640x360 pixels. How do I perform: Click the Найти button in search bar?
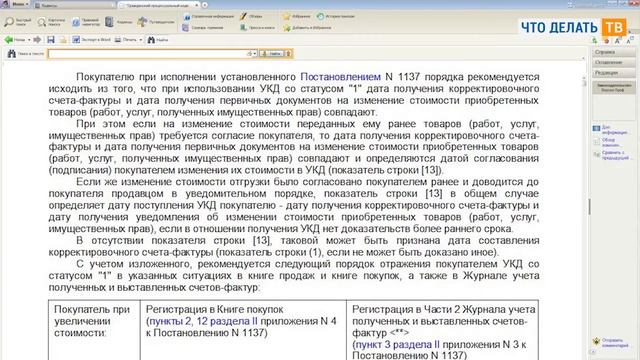point(271,53)
